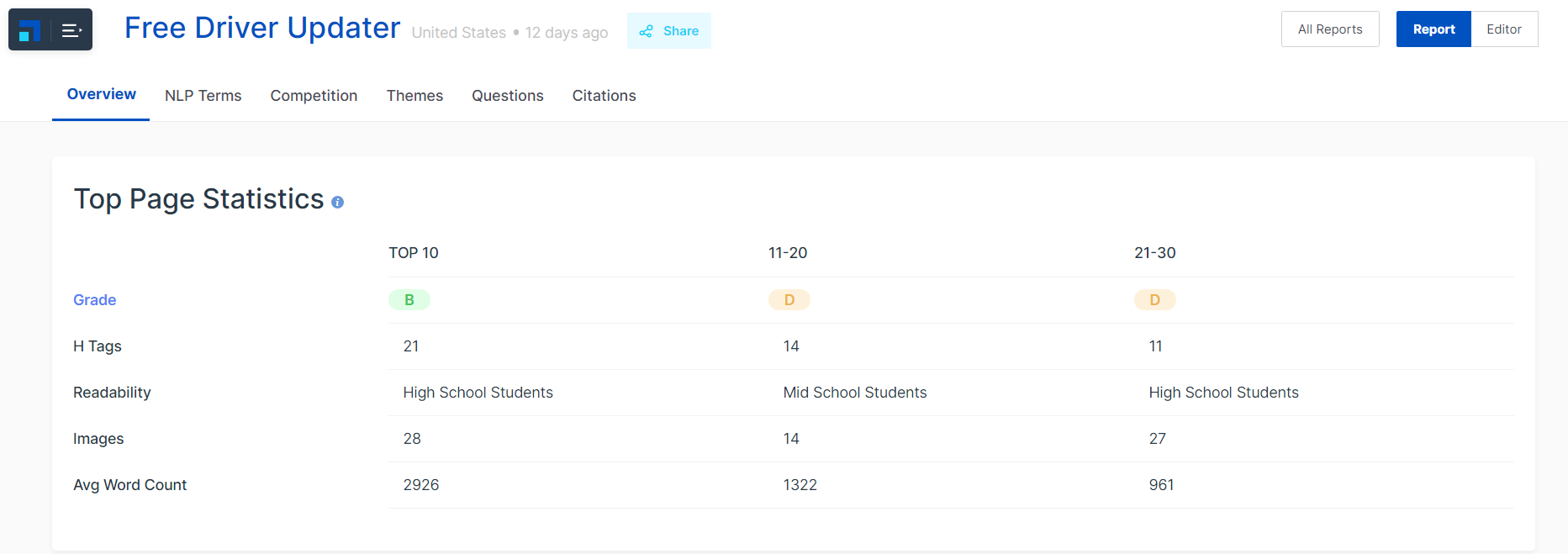Click Avg Word Count value 1322
The image size is (1568, 554).
pyautogui.click(x=800, y=485)
